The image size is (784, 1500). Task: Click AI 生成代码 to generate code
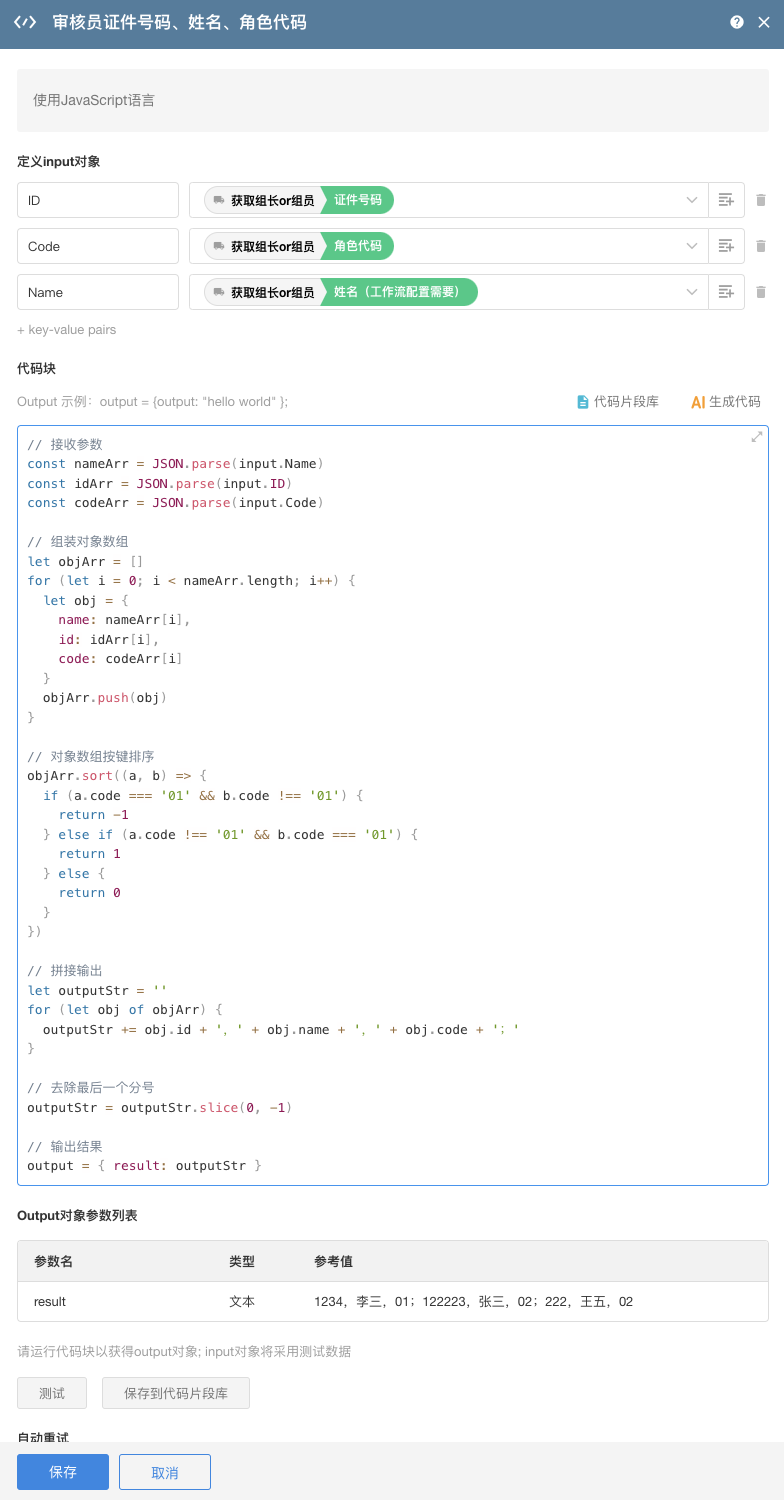(x=725, y=402)
